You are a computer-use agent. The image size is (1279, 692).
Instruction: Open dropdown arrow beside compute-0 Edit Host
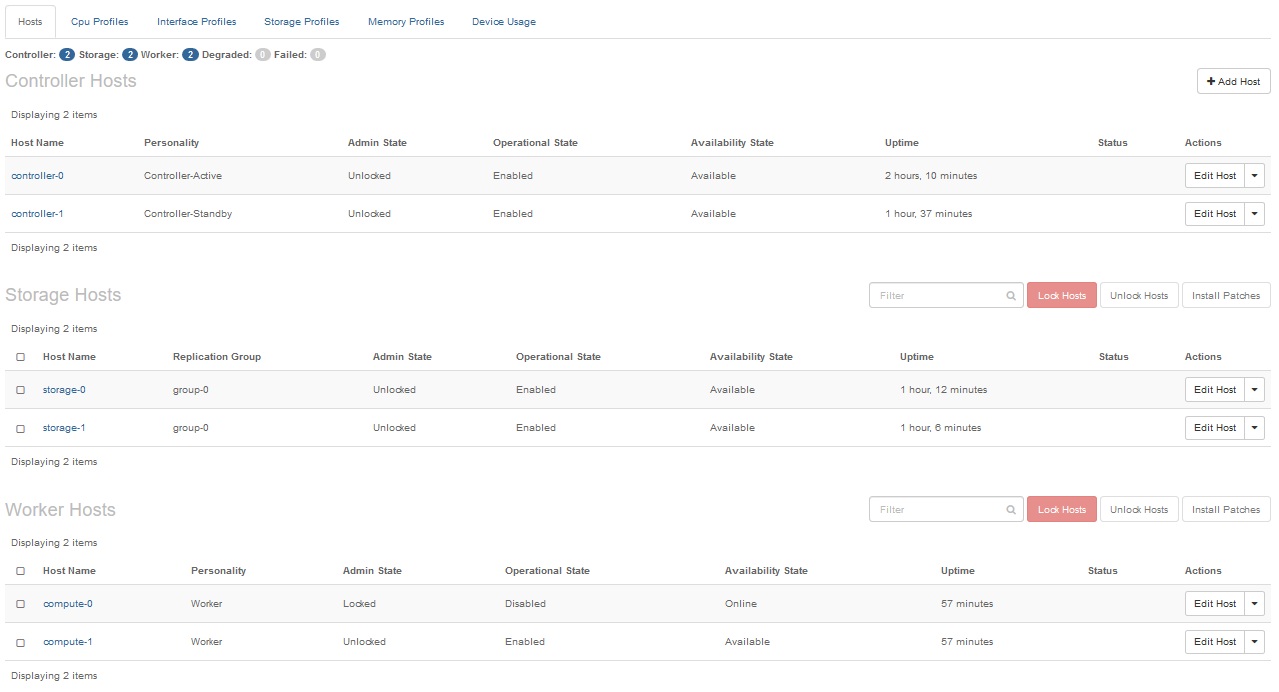(x=1255, y=604)
